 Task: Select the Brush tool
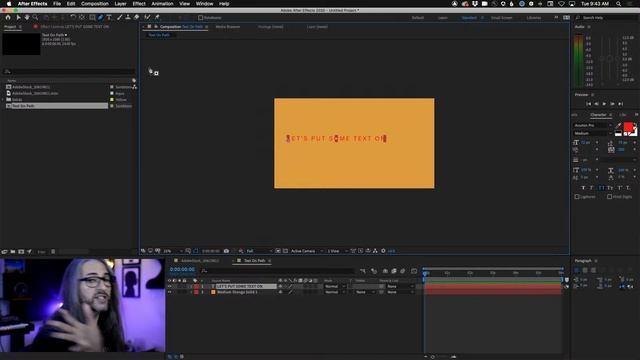(120, 18)
